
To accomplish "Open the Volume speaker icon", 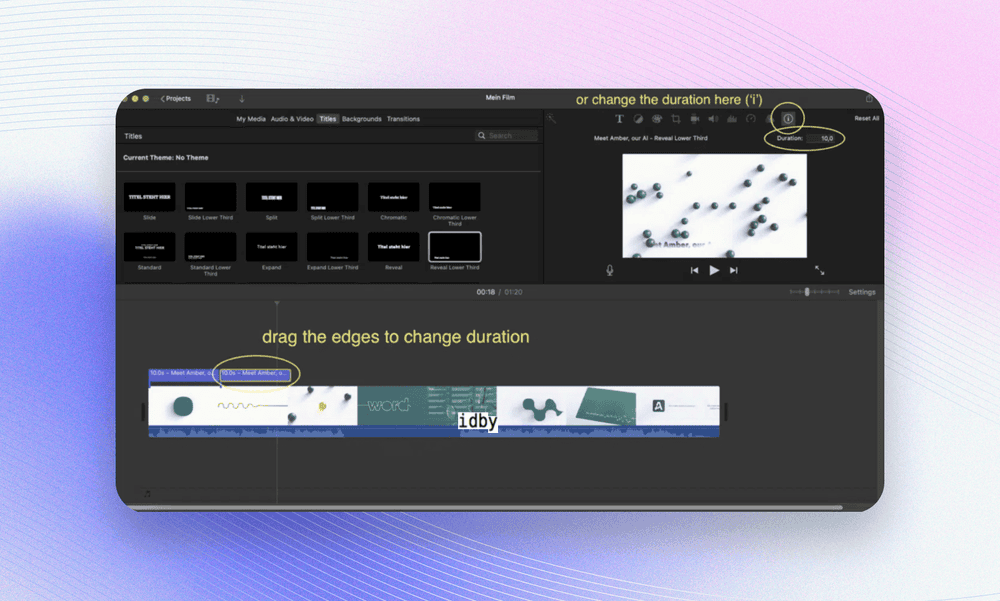I will (713, 118).
